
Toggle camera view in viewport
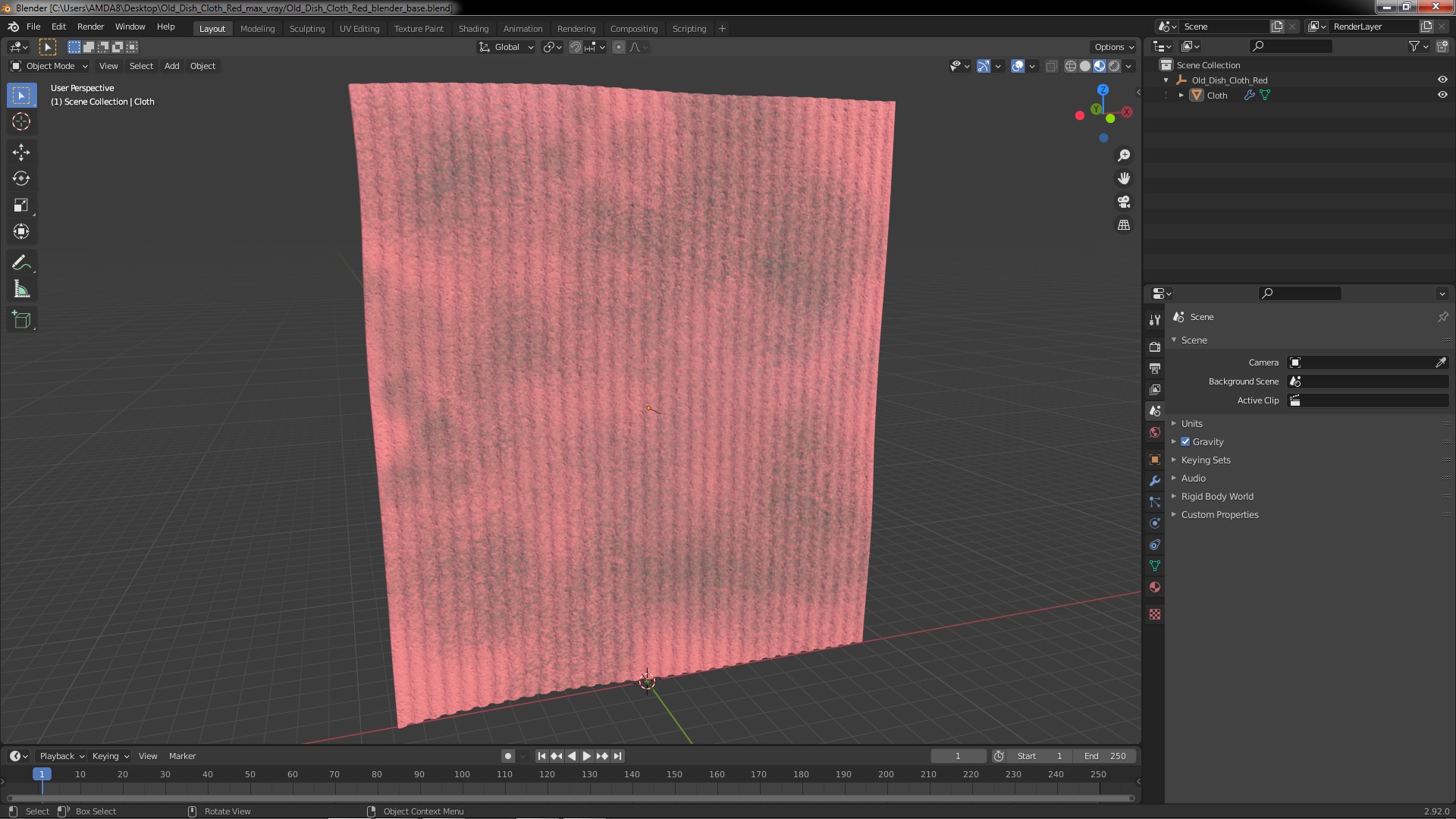(1124, 202)
